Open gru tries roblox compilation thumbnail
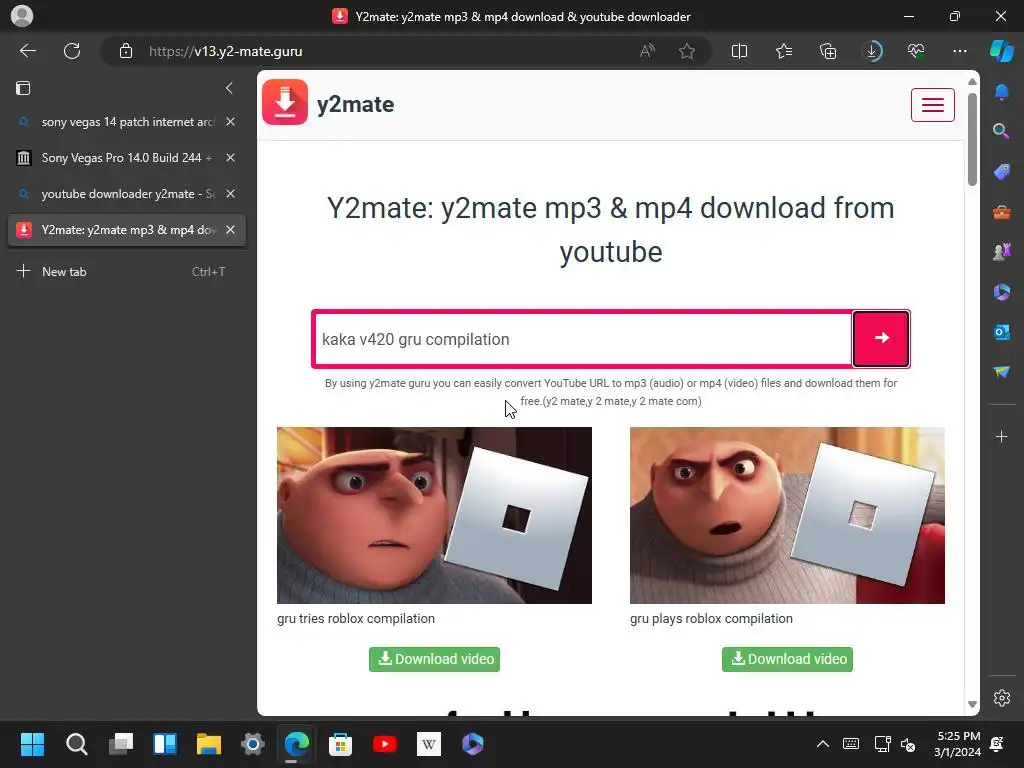 pyautogui.click(x=434, y=515)
